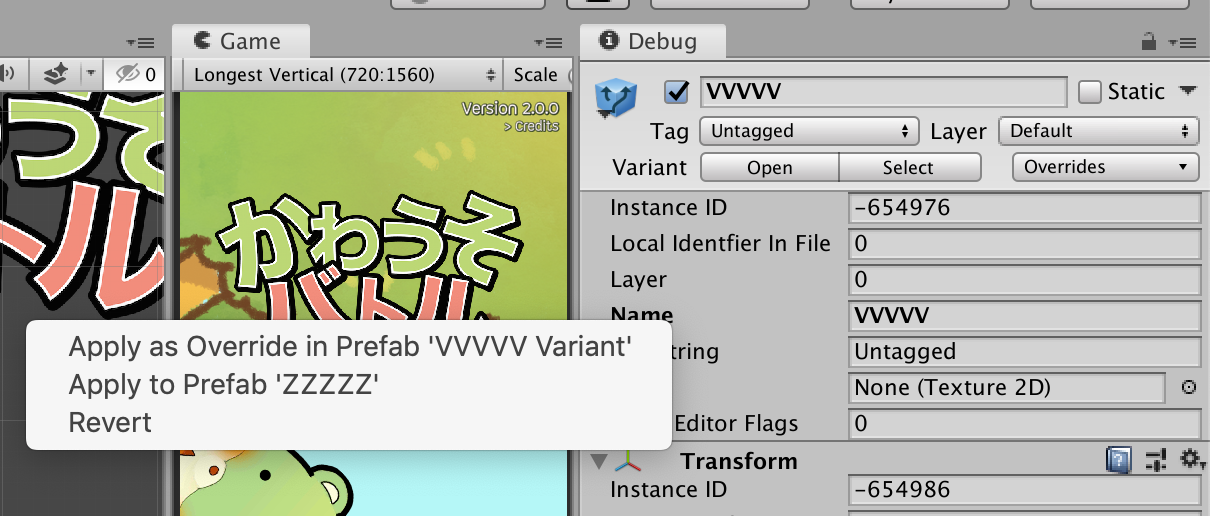
Task: Toggle the VVVVV active checkbox
Action: coord(677,92)
